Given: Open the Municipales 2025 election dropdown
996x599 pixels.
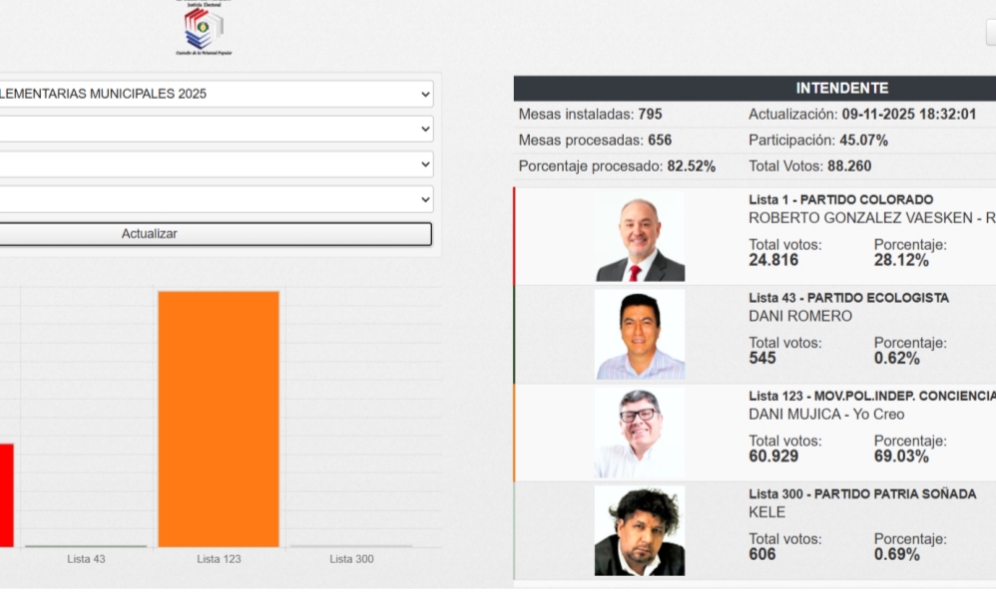Looking at the screenshot, I should point(215,94).
